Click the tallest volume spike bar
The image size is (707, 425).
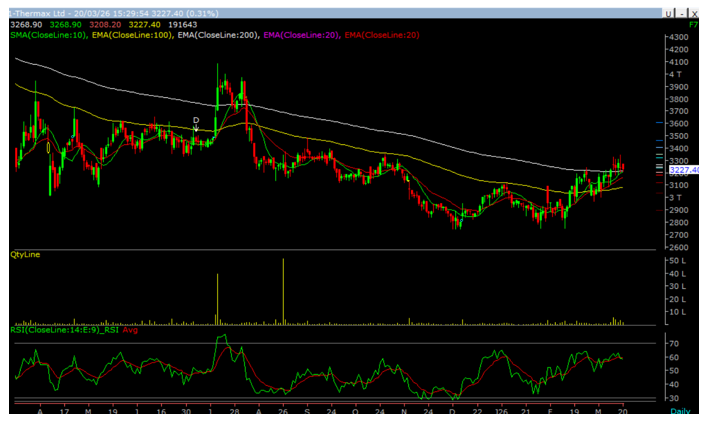click(283, 291)
